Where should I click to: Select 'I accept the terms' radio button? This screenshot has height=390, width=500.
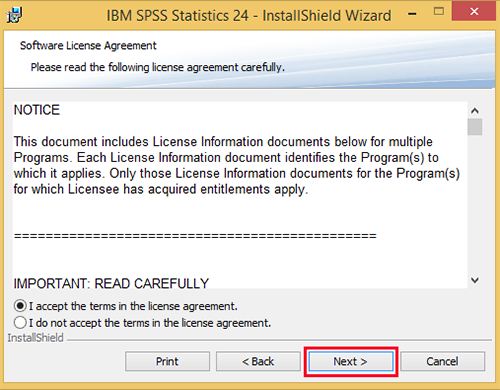click(20, 306)
